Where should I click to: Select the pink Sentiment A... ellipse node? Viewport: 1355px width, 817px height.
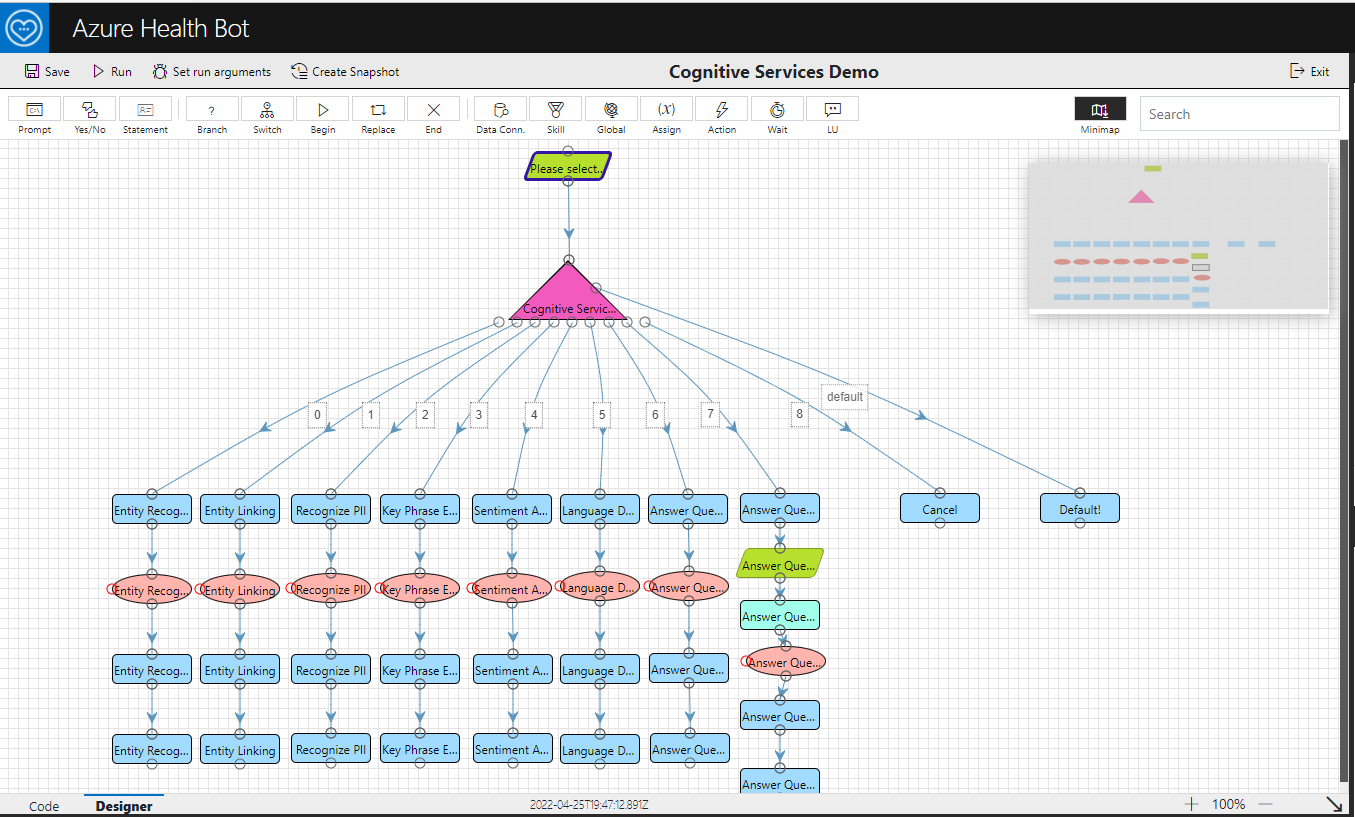511,590
